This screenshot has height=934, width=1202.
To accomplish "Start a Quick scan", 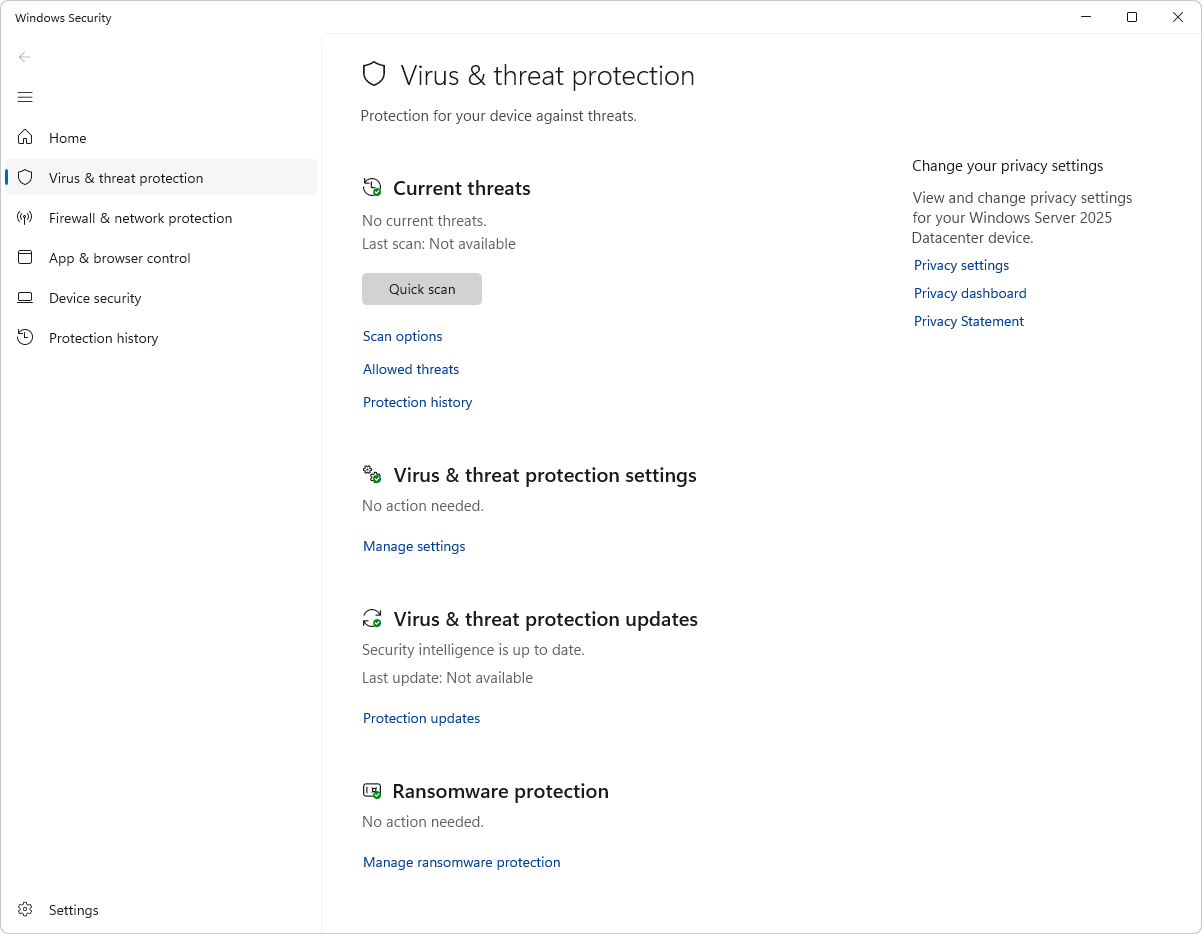I will pyautogui.click(x=422, y=289).
